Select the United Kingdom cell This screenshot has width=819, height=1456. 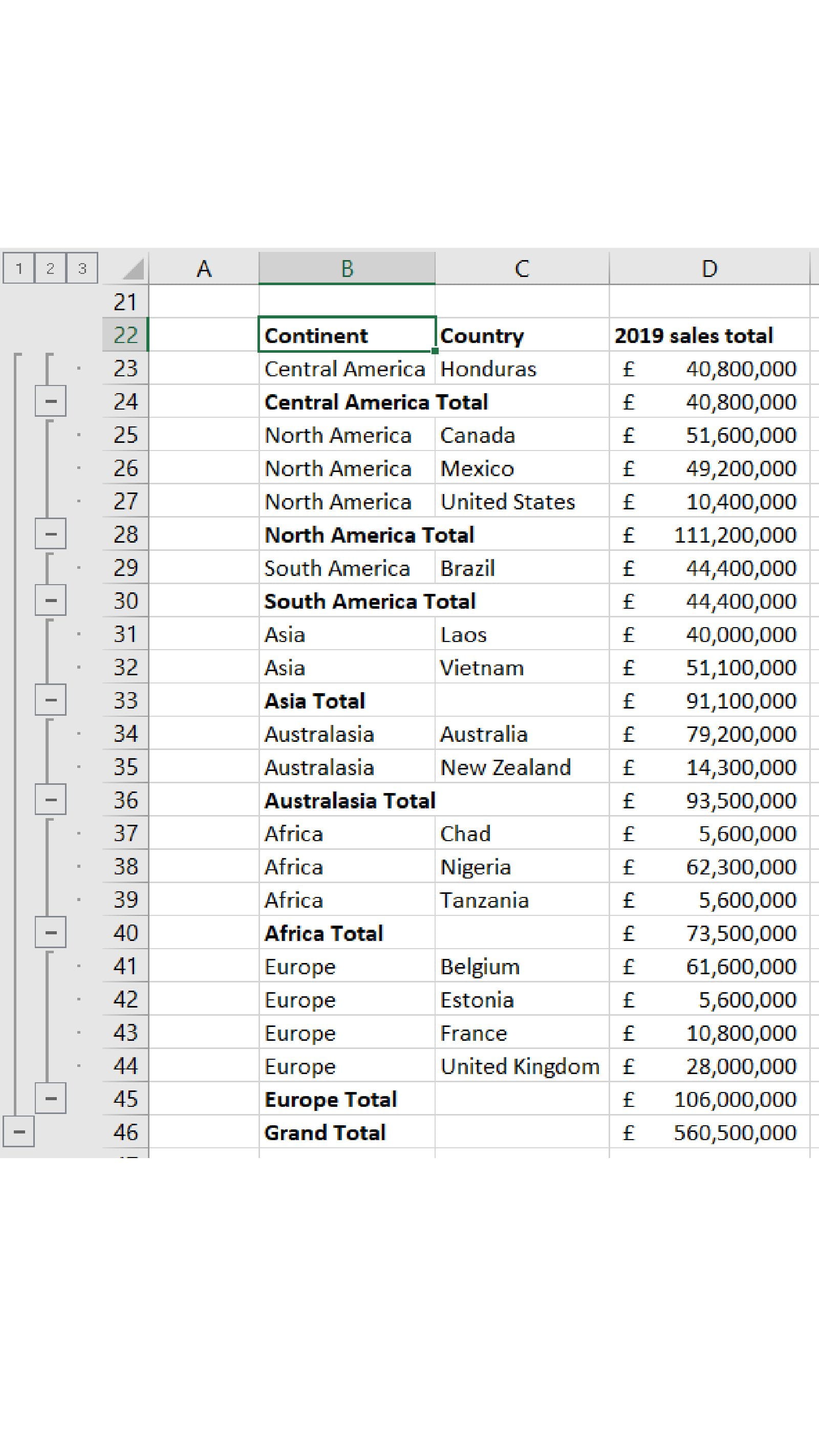pos(522,1066)
